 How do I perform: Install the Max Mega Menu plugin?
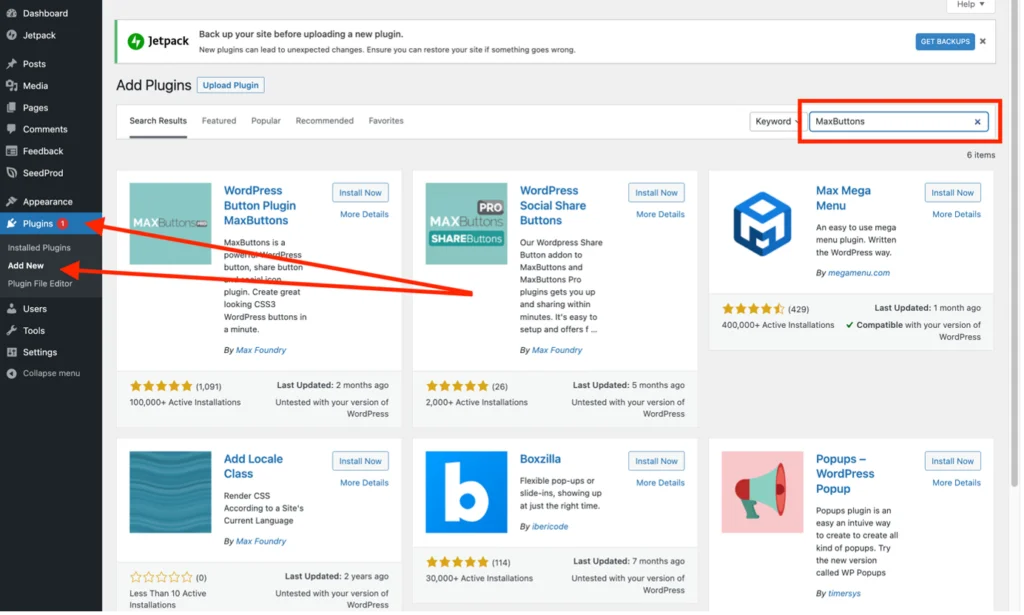955,193
